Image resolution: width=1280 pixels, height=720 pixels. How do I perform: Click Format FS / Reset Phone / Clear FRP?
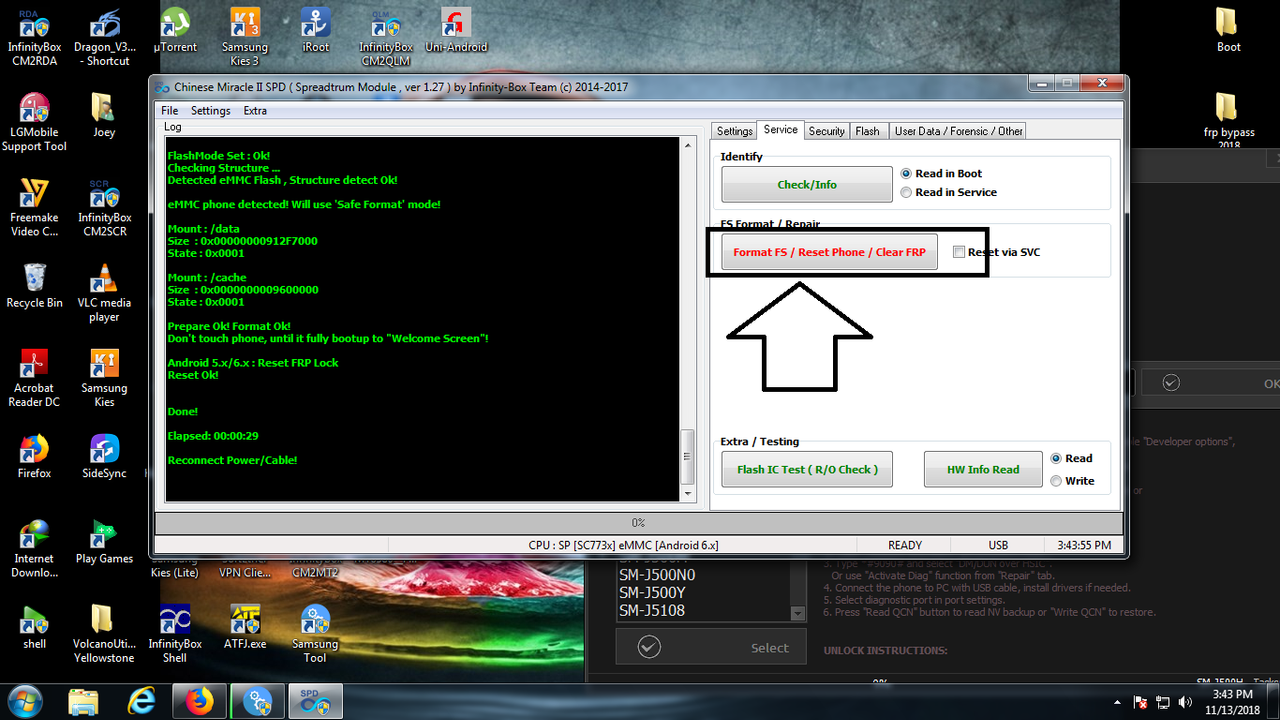[x=830, y=252]
